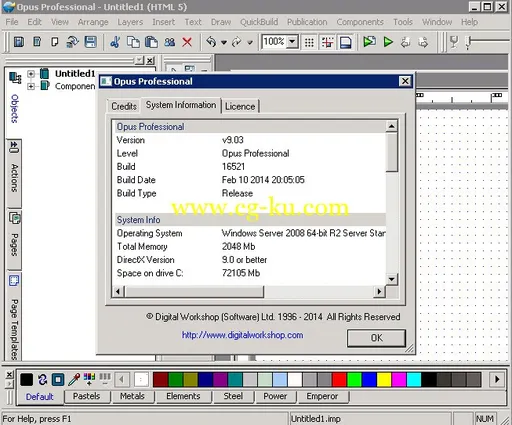Toggle the snap-to-guides icon in toolbar
Viewport: 512px width, 425px height.
(327, 42)
